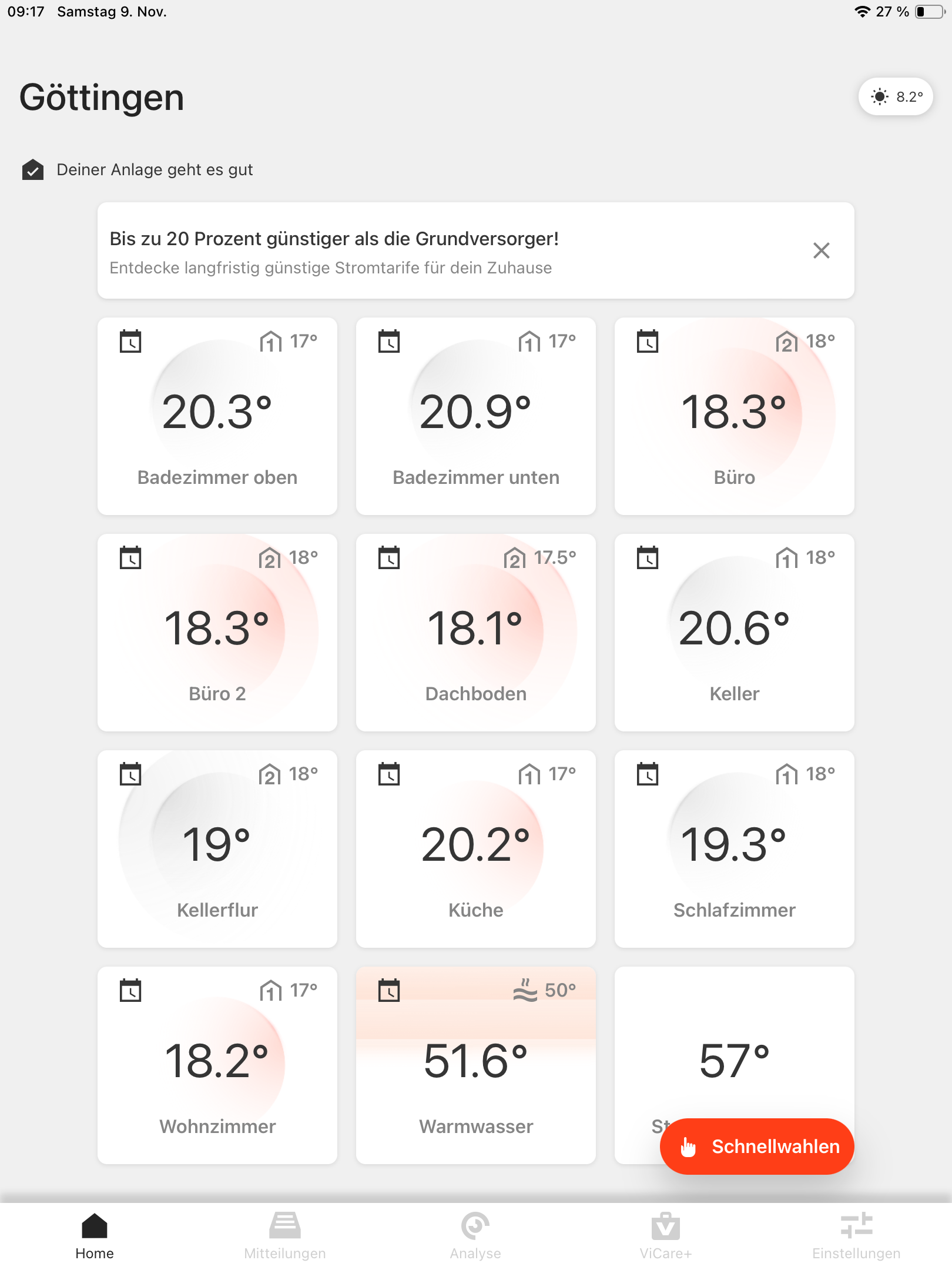Open the Dachboden room tile
Viewport: 952px width, 1270px height.
(476, 633)
